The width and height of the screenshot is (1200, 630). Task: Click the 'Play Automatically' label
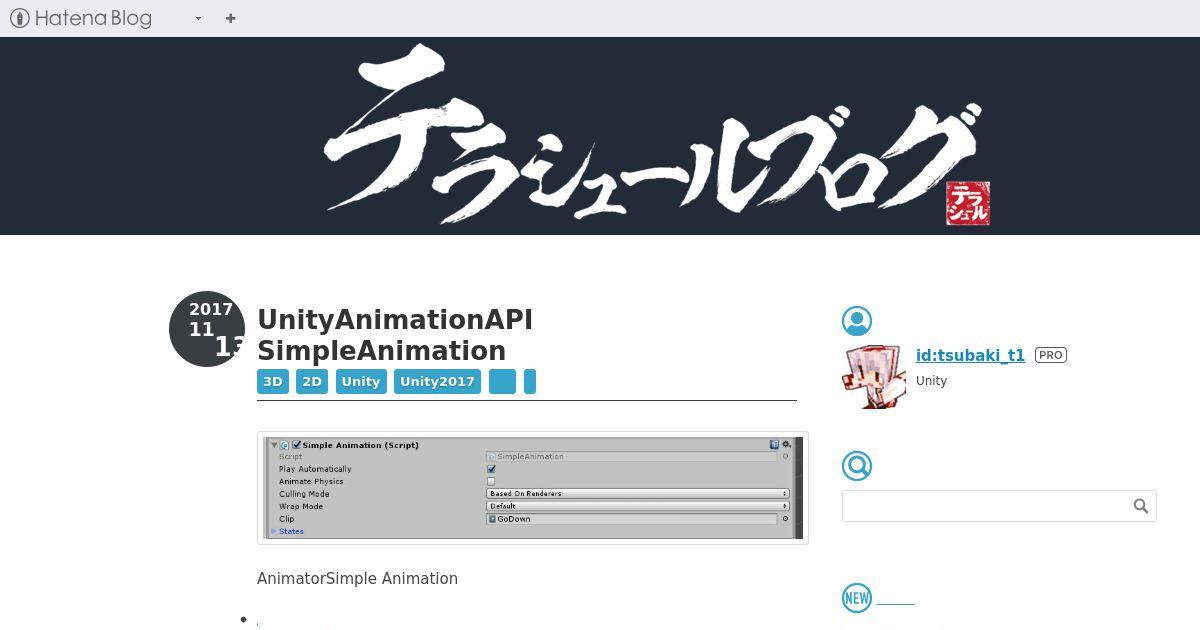(x=315, y=469)
